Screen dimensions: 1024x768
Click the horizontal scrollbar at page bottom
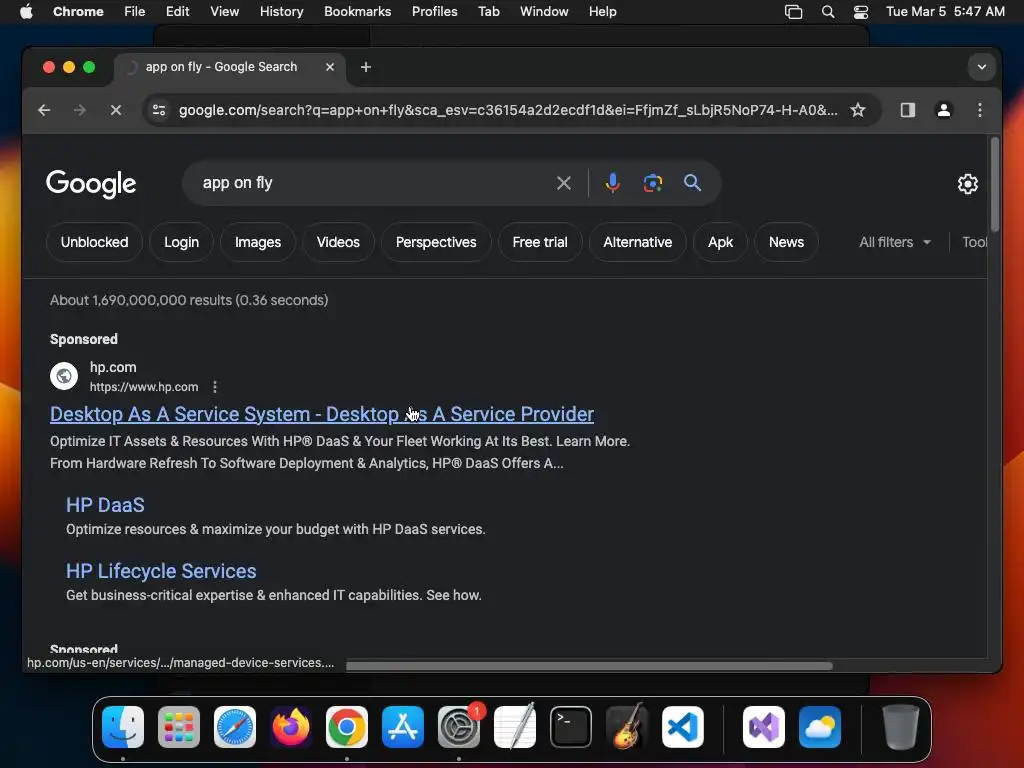[x=589, y=666]
